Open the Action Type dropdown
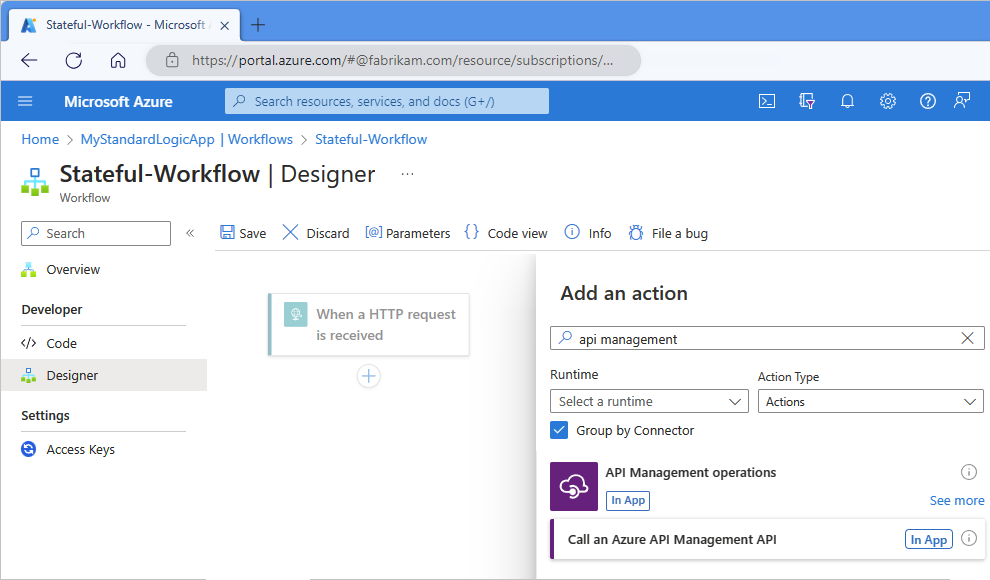 tap(871, 401)
